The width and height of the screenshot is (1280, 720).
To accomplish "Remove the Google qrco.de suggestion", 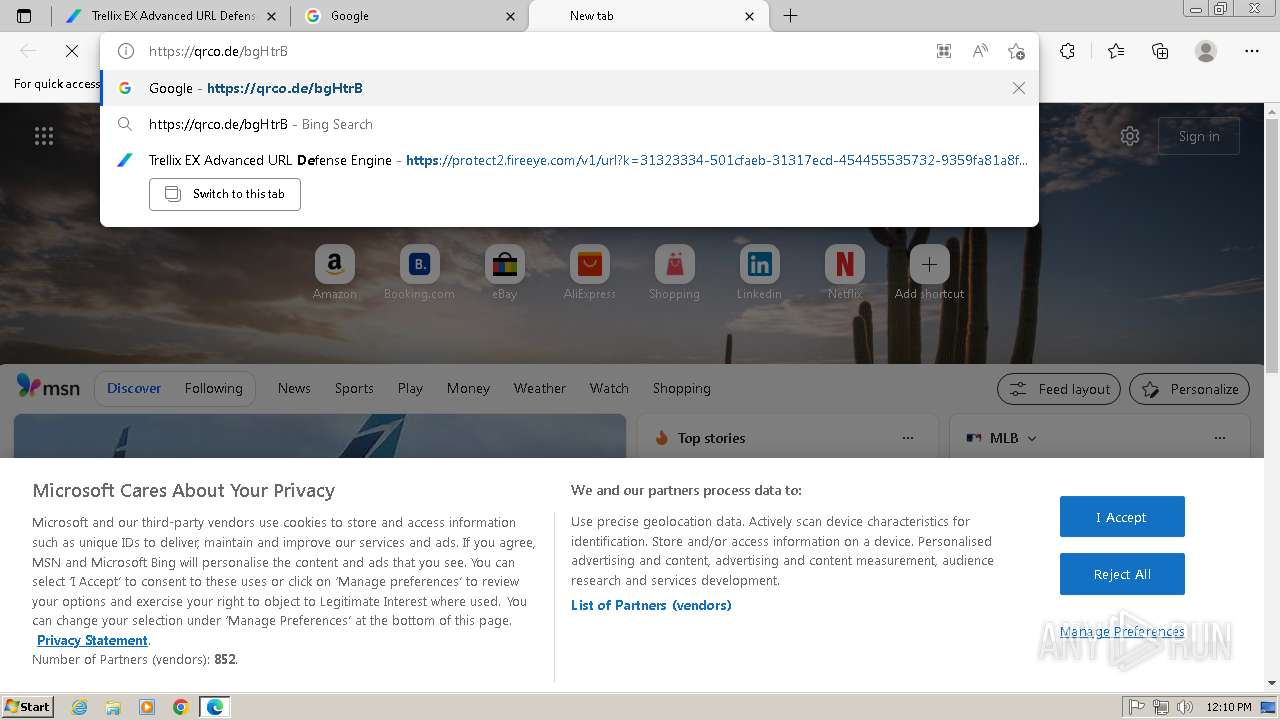I will click(x=1018, y=88).
